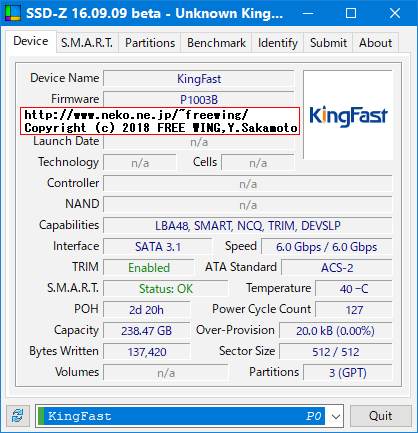Click the Bytes Written label
Image resolution: width=418 pixels, height=433 pixels.
coord(64,351)
